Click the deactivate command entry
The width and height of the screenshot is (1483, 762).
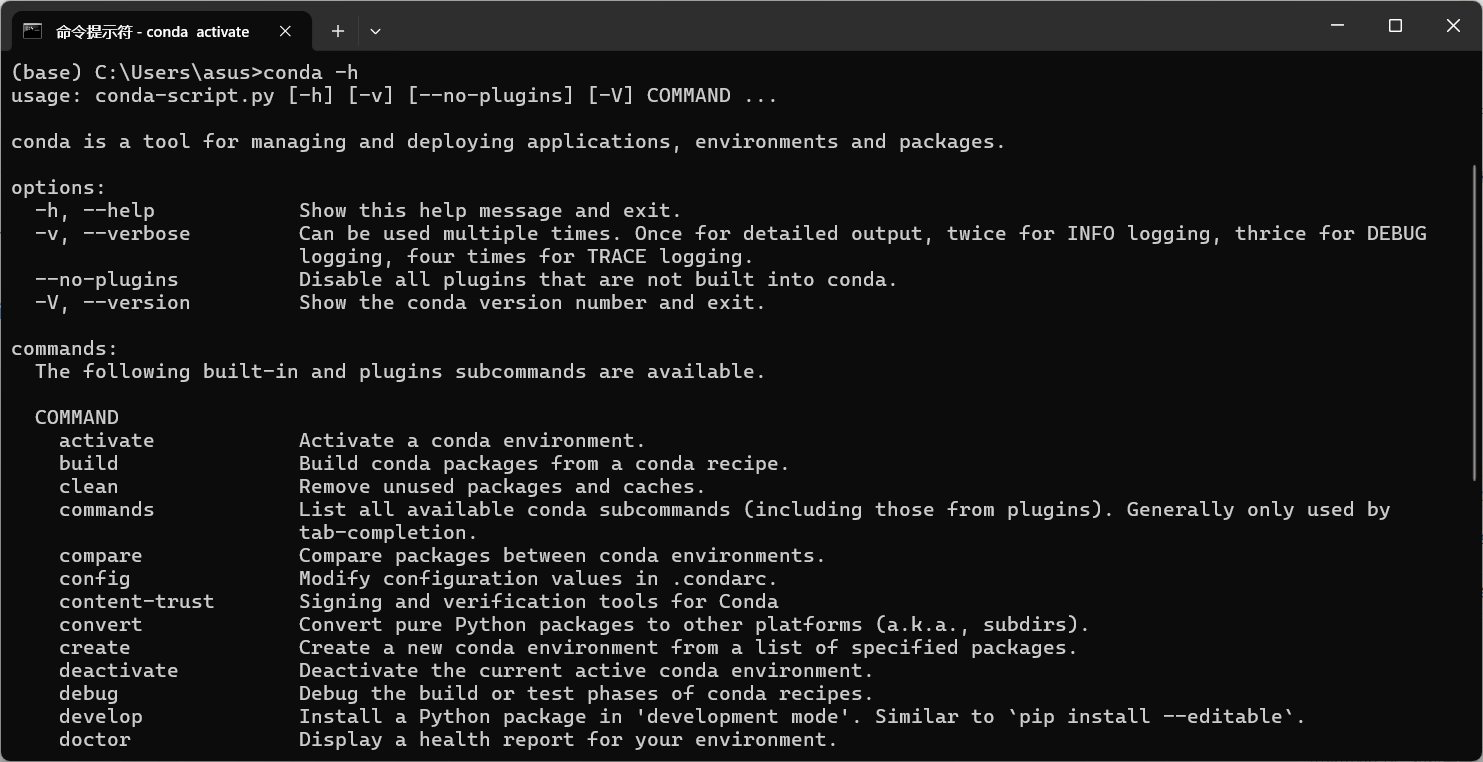[x=118, y=670]
